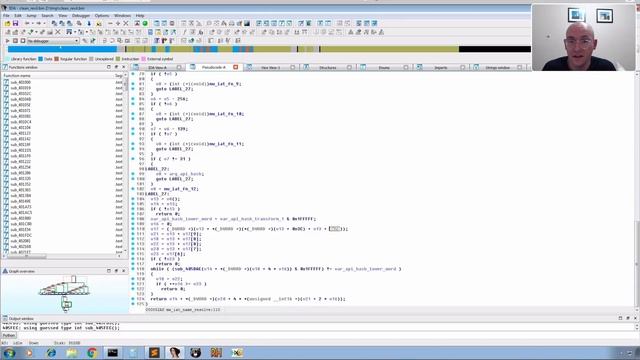The image size is (640, 360).
Task: Switch to the Structures tab
Action: point(327,67)
